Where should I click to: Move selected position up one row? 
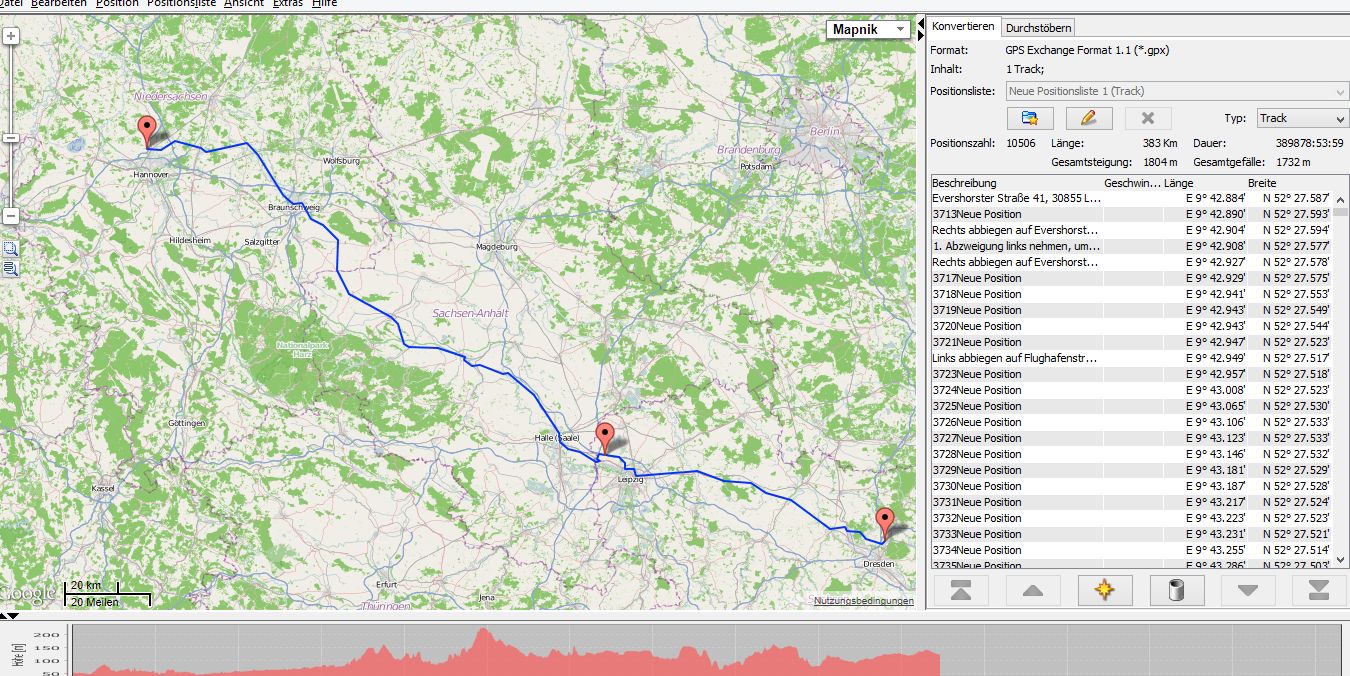[1032, 590]
